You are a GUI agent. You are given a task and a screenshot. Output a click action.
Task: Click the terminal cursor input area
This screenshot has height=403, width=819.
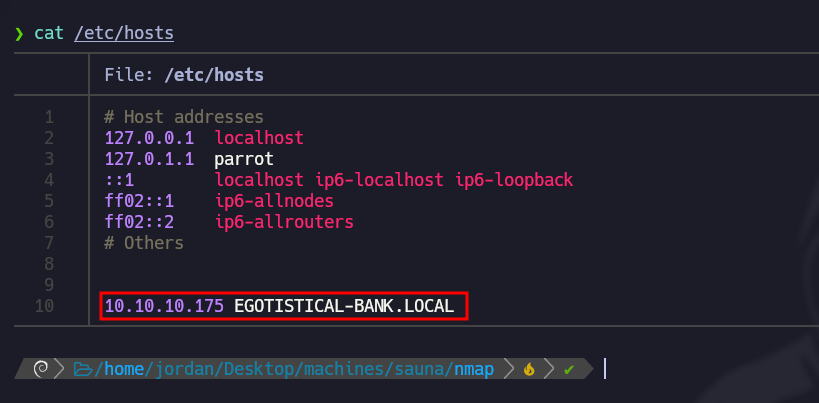coord(603,369)
